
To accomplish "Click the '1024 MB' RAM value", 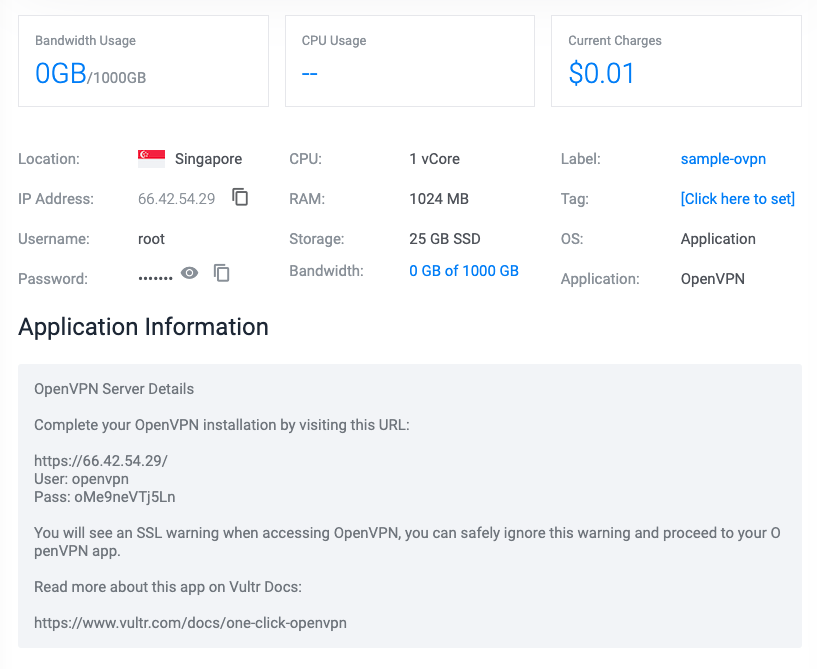I will click(439, 199).
